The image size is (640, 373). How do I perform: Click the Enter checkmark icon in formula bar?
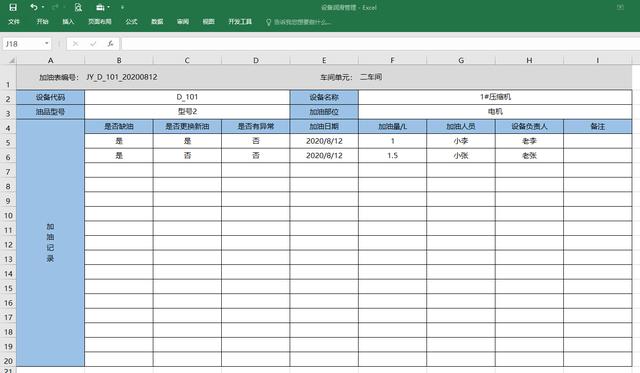point(93,44)
